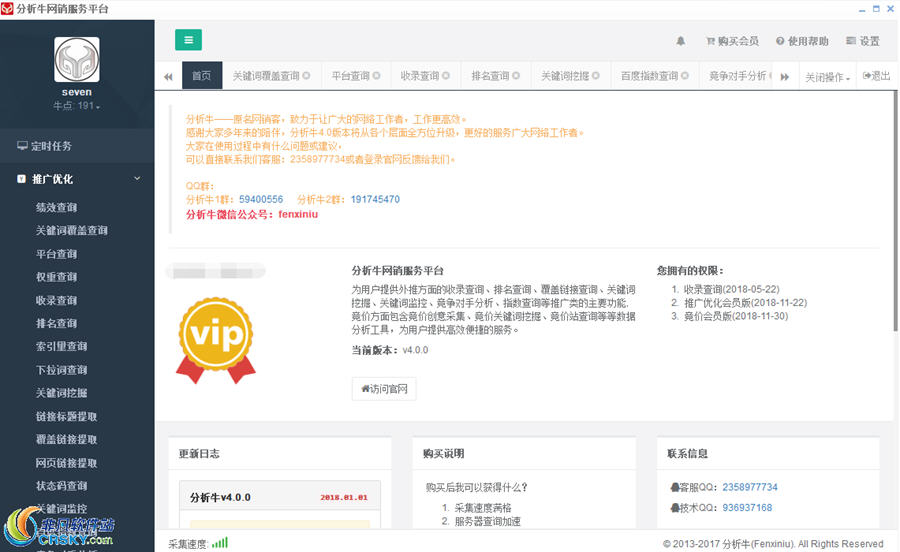Open 网页链接提取 in sidebar
Screen dimensions: 900x552
tap(67, 462)
